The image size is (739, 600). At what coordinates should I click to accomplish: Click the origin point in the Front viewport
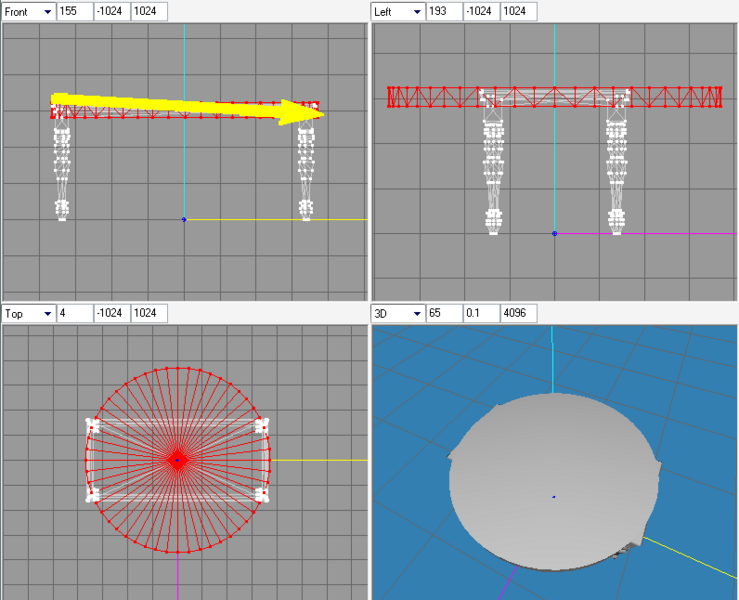click(x=184, y=219)
